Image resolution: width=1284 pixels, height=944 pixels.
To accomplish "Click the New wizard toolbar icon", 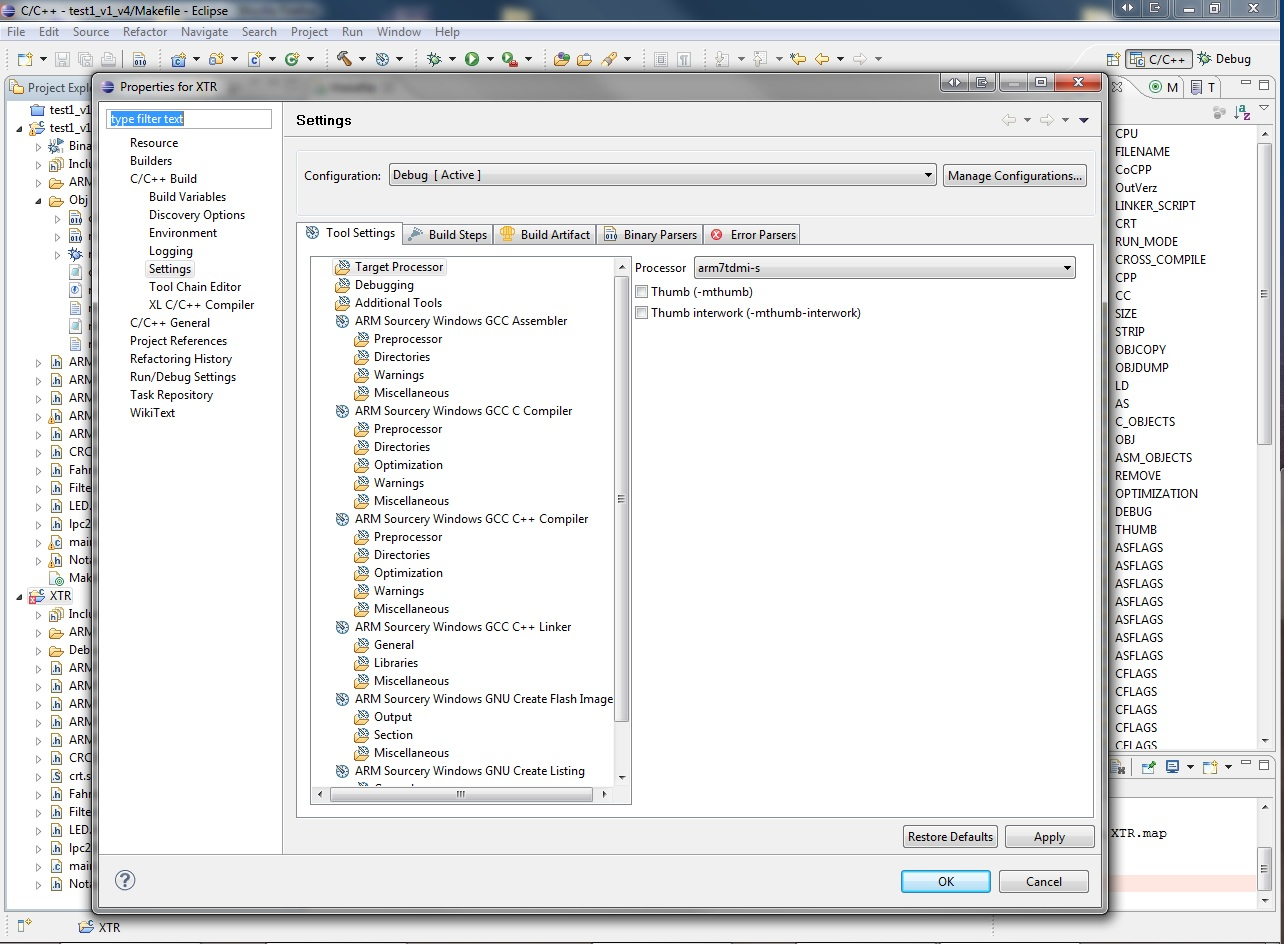I will click(x=25, y=59).
